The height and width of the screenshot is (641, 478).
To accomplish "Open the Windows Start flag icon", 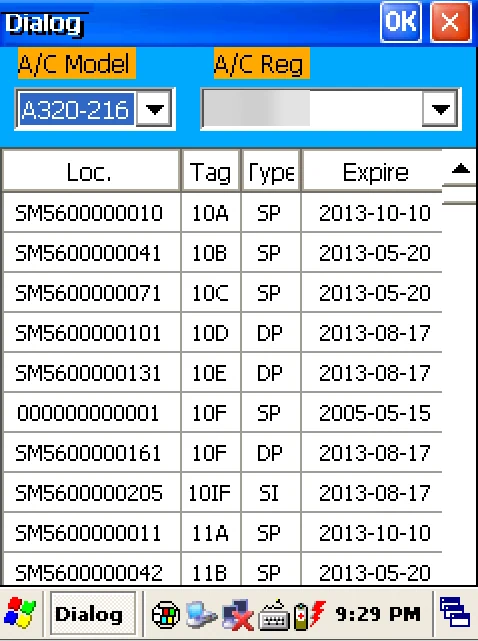I will [x=20, y=613].
